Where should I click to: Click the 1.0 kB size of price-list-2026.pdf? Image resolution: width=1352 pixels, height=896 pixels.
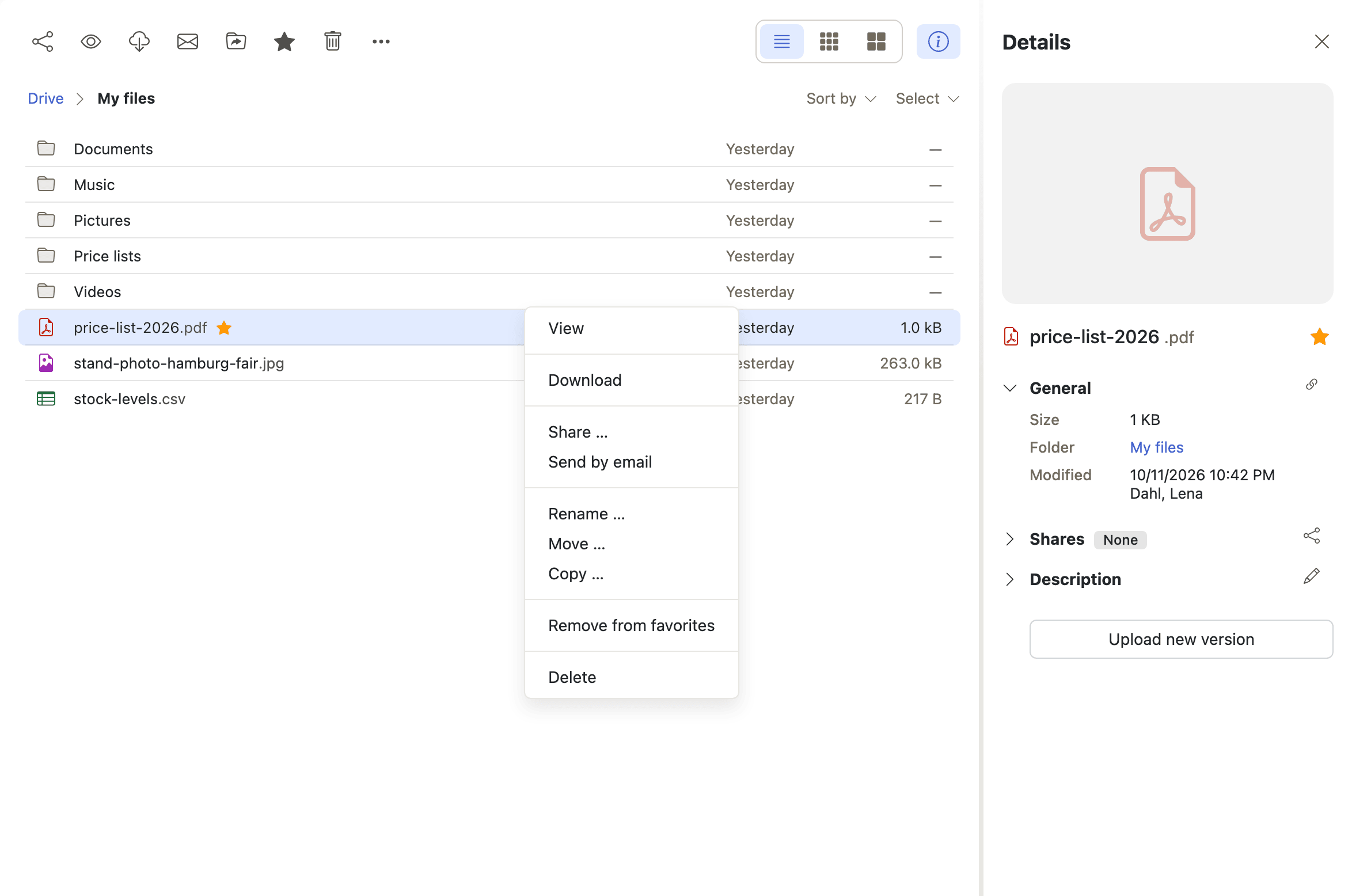pos(921,328)
